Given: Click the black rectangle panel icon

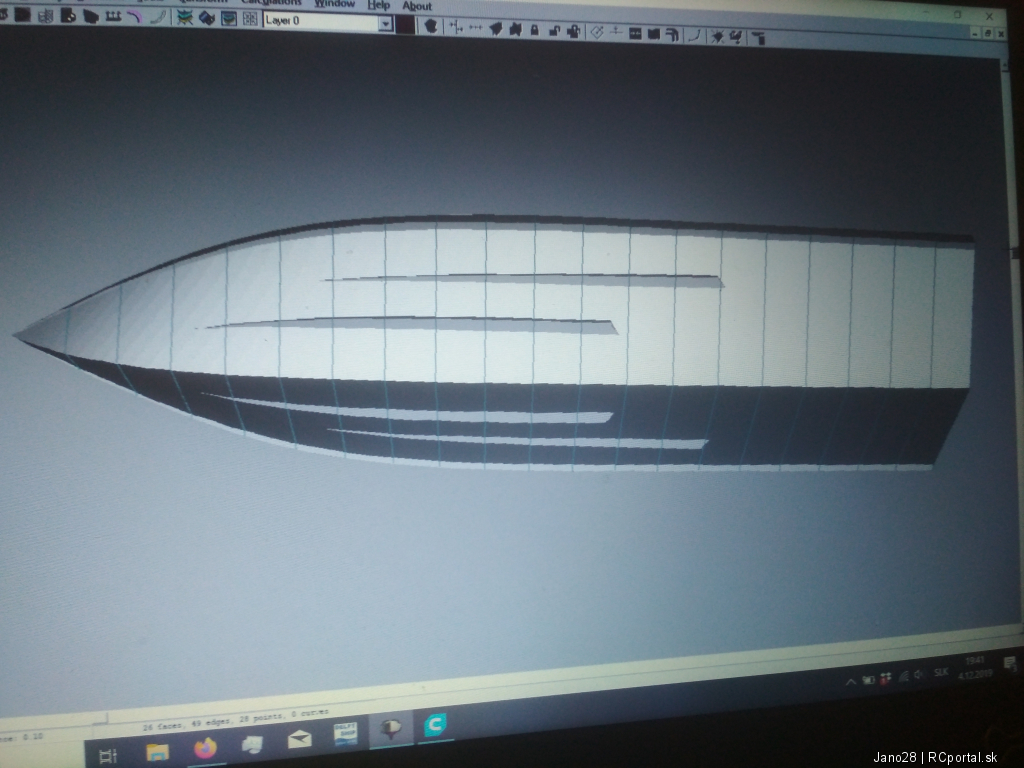Looking at the screenshot, I should 635,33.
